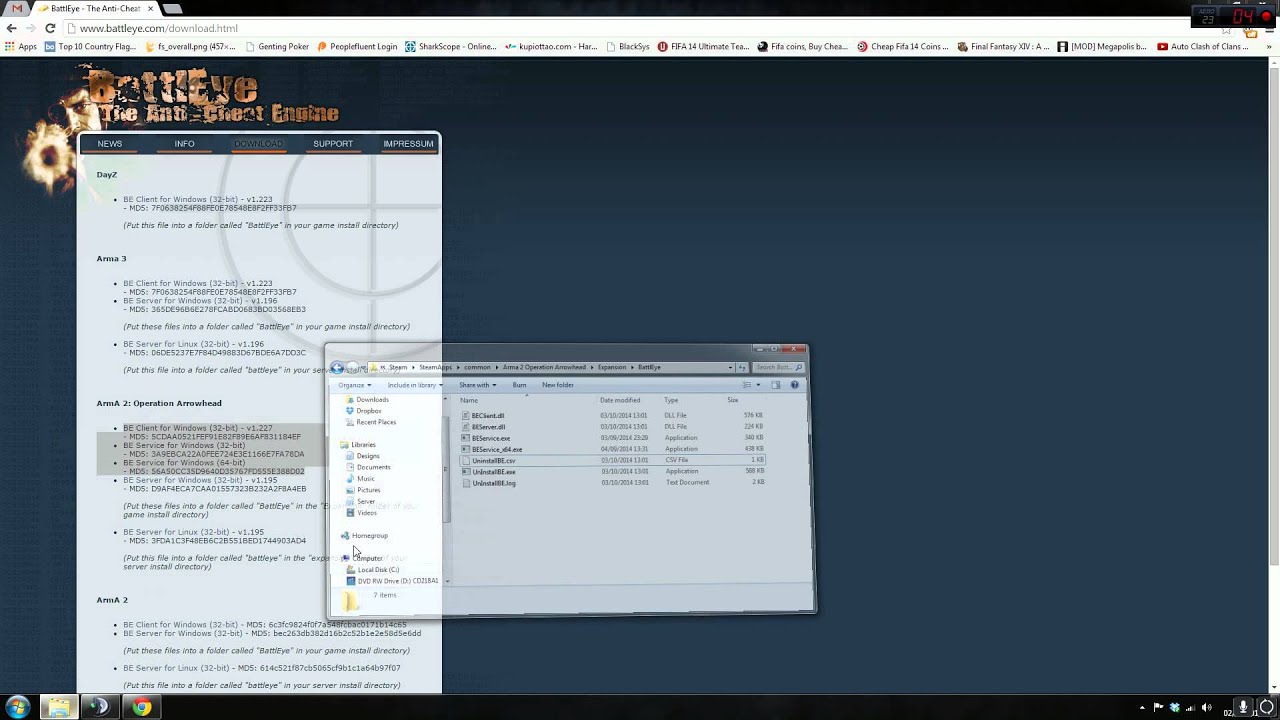1280x720 pixels.
Task: Click SteamApps in the Explorer breadcrumb
Action: [435, 367]
